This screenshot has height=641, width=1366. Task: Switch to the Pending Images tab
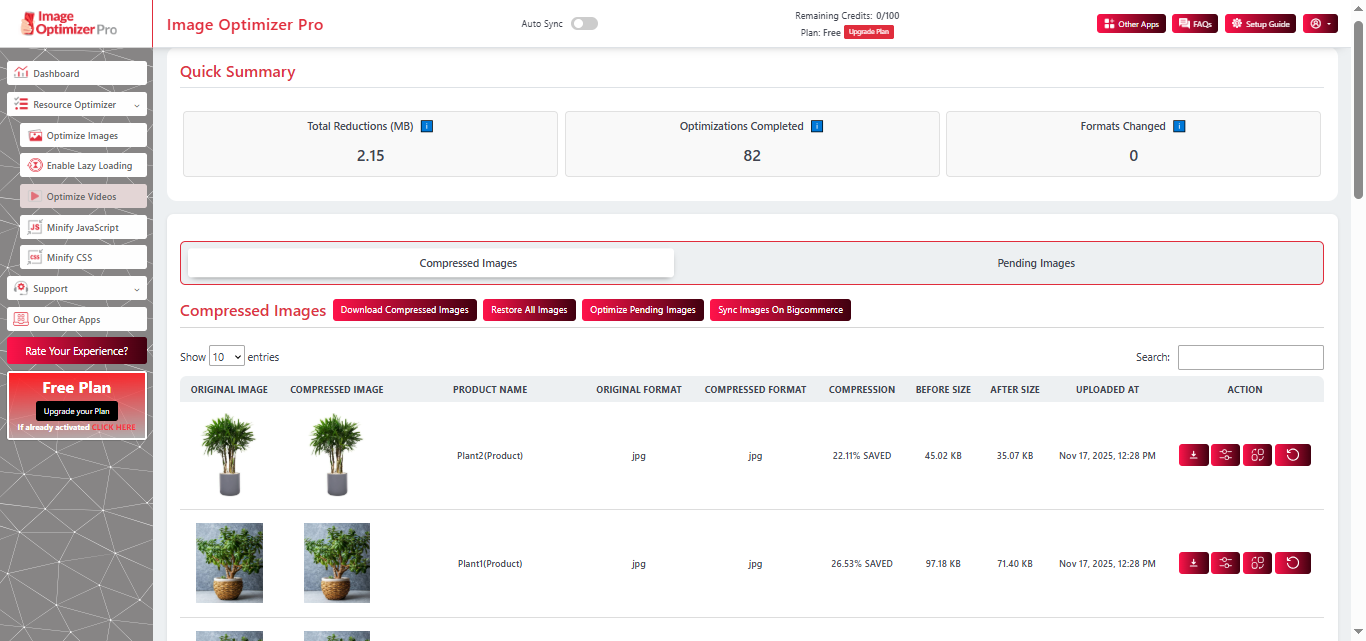tap(1036, 263)
